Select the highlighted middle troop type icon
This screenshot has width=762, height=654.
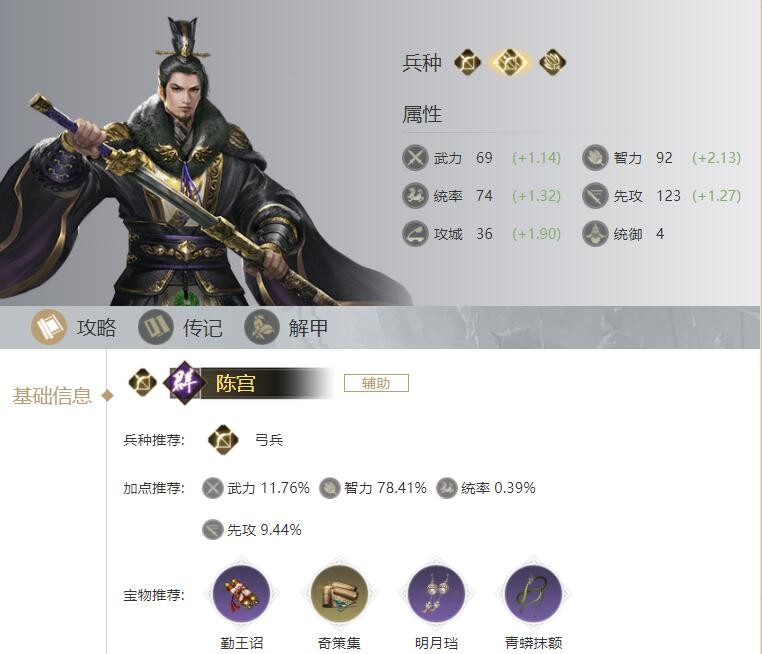tap(509, 62)
